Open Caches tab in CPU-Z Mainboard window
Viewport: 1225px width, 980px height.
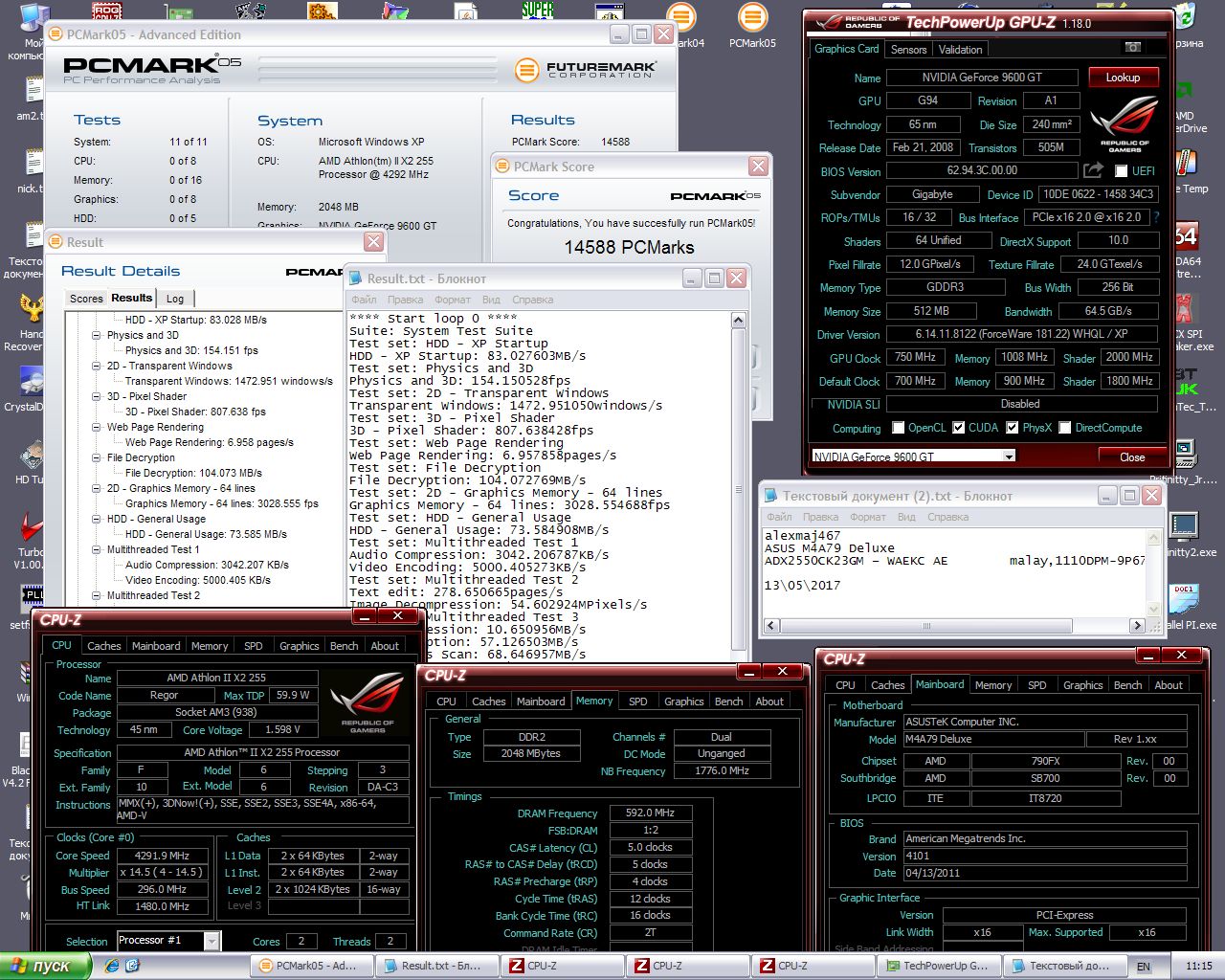887,685
